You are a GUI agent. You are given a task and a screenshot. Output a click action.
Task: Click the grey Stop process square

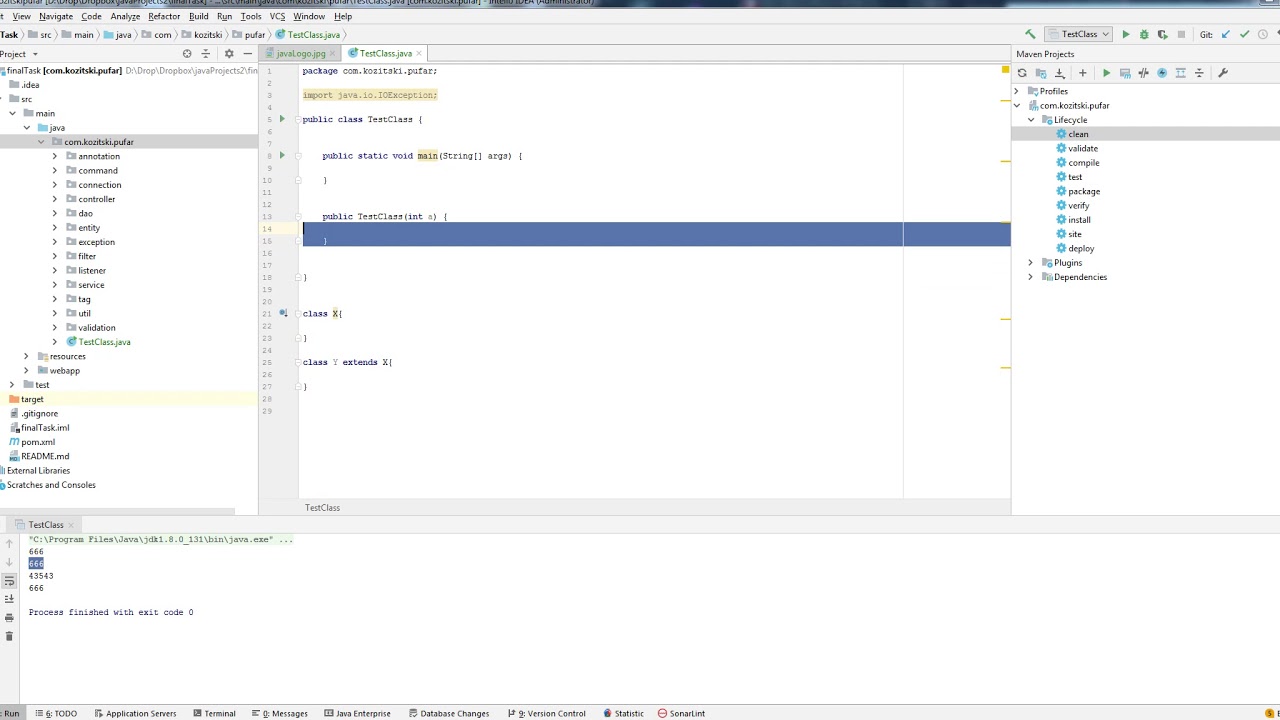pyautogui.click(x=1181, y=34)
